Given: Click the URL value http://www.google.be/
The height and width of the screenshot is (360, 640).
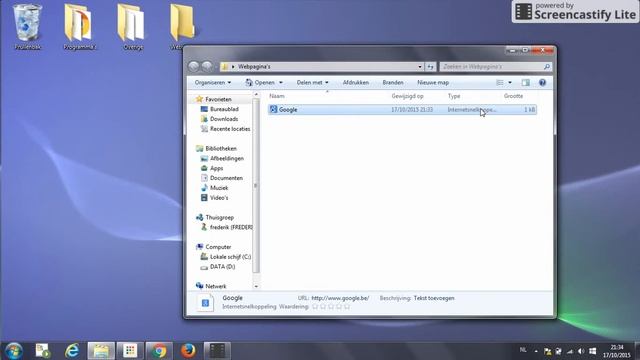Looking at the screenshot, I should point(340,298).
